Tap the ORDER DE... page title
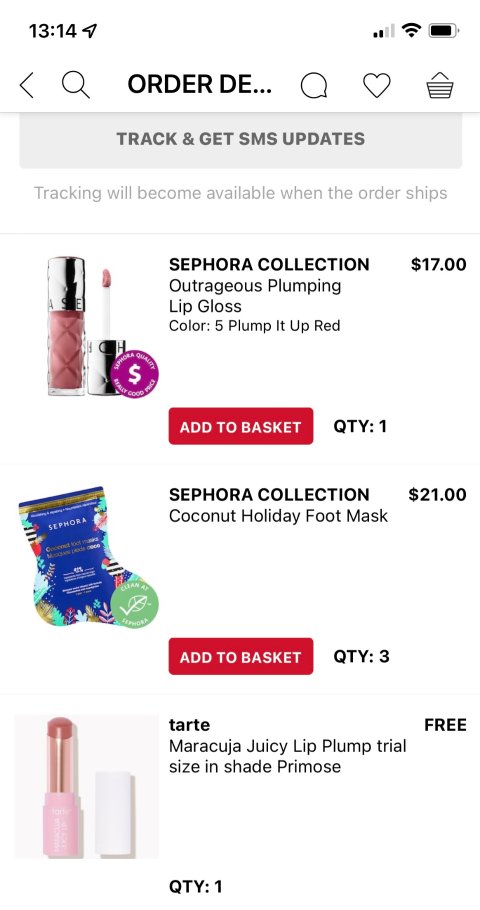 (x=200, y=85)
